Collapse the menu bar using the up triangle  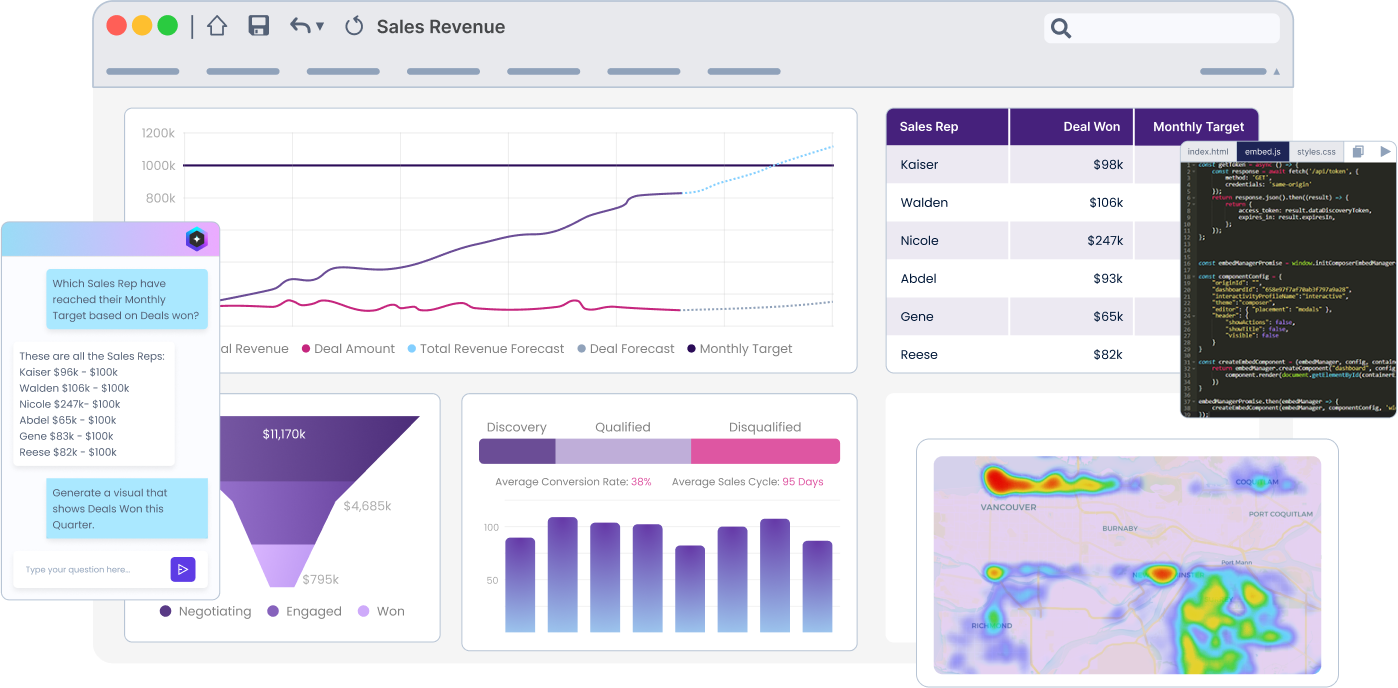click(x=1276, y=72)
